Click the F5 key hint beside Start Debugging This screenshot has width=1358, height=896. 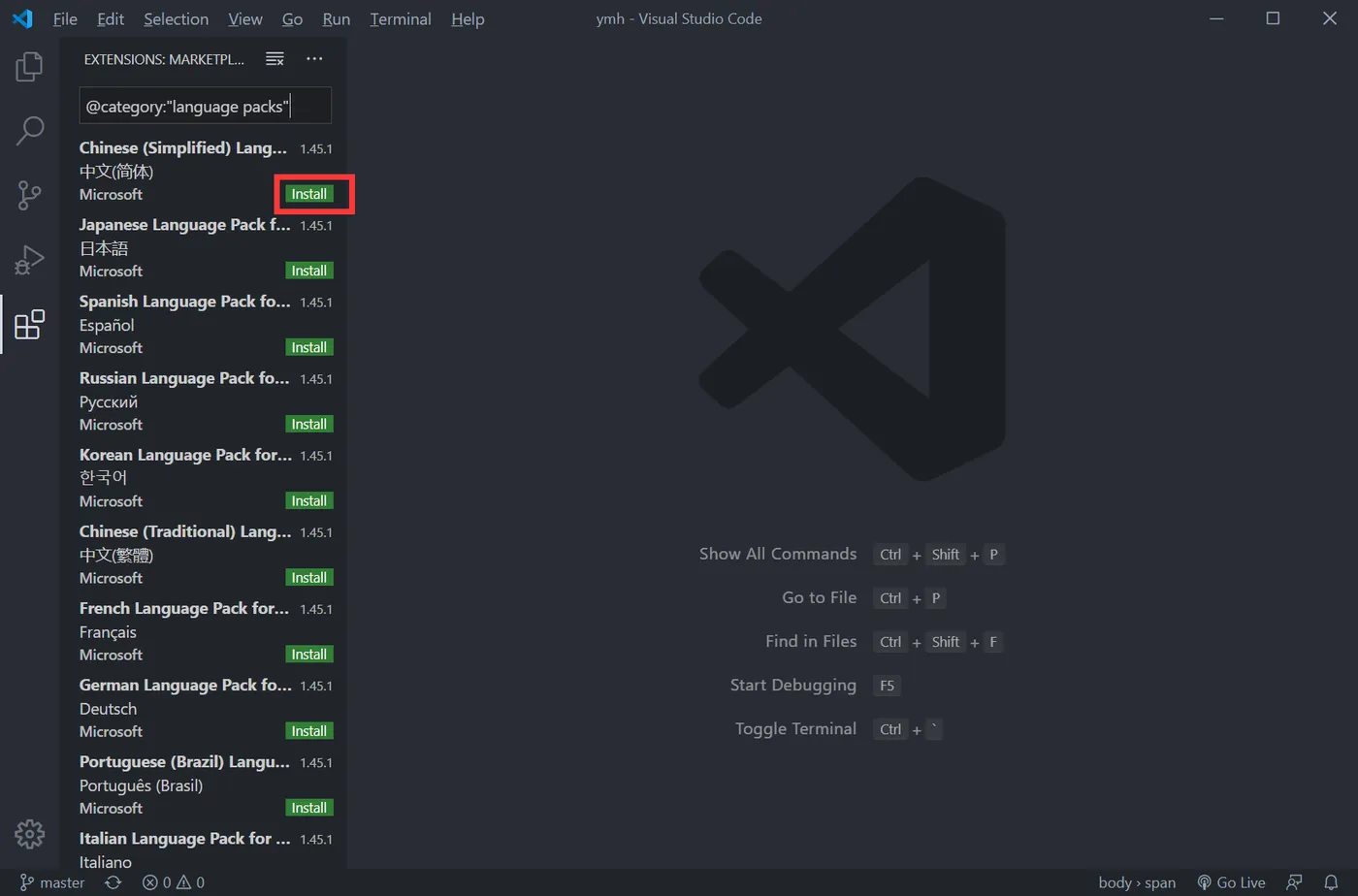pos(887,686)
